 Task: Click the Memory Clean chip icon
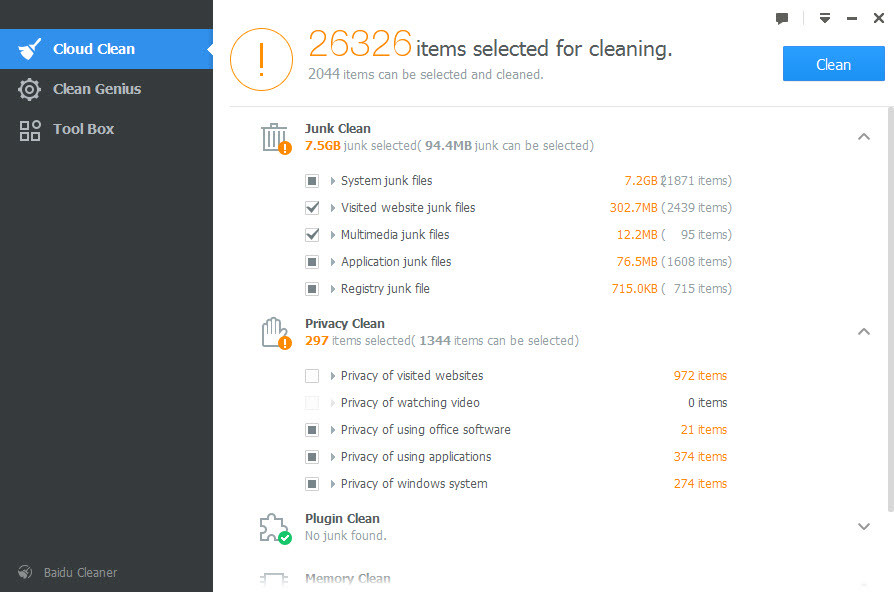[x=274, y=580]
